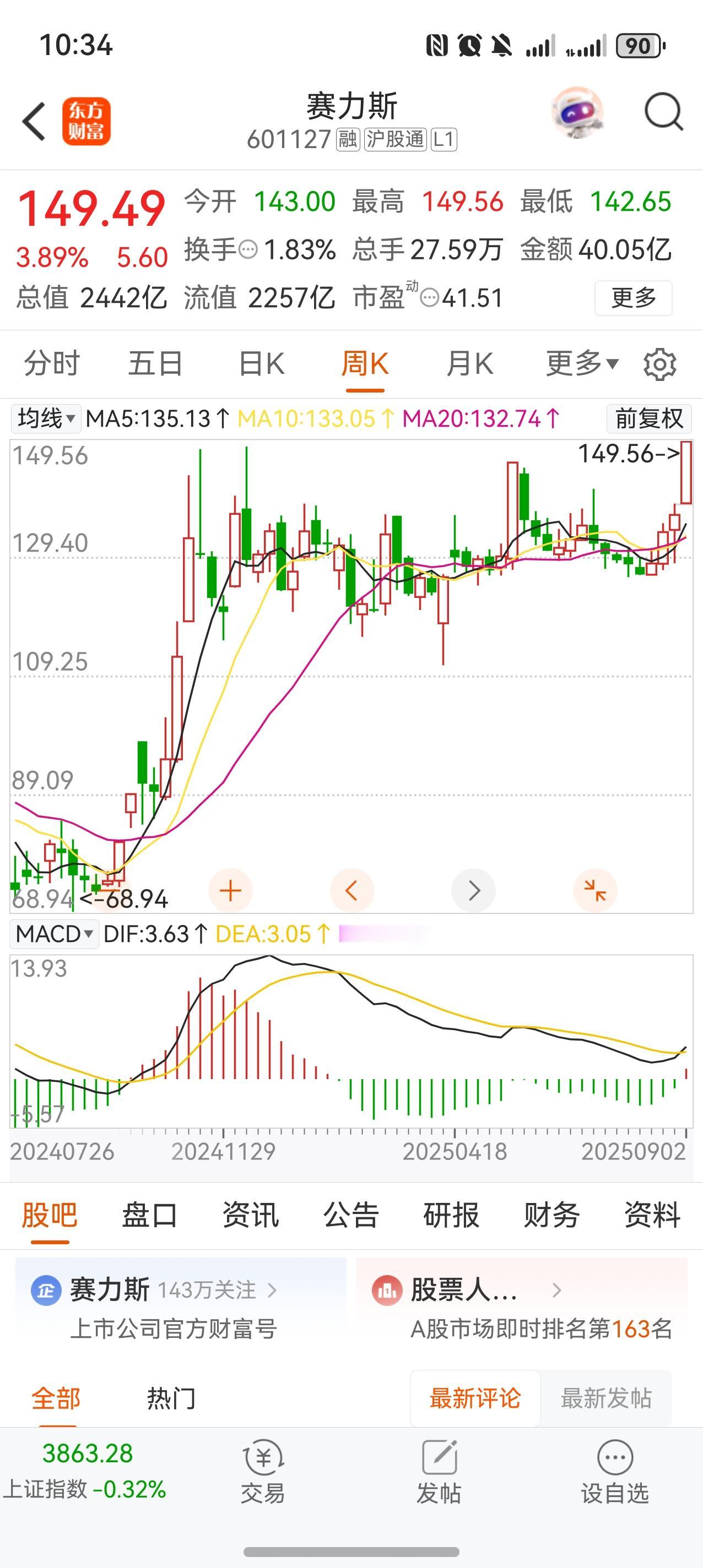Image resolution: width=703 pixels, height=1568 pixels.
Task: Select the 周K chart tab
Action: [x=365, y=364]
